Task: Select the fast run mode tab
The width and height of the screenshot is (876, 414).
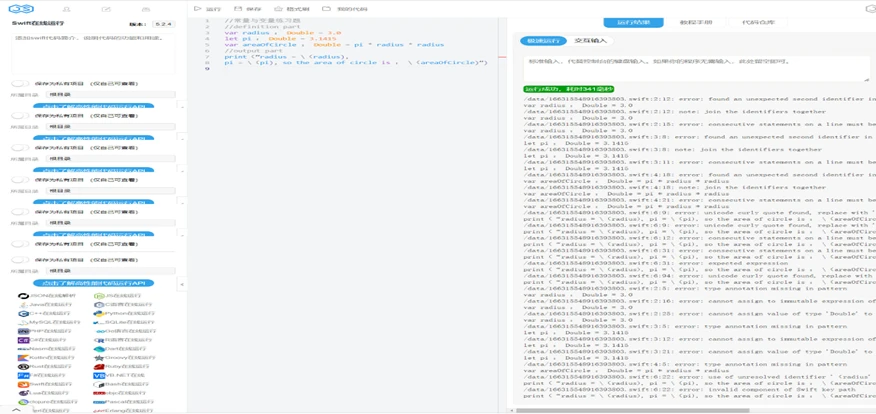Action: (x=543, y=41)
